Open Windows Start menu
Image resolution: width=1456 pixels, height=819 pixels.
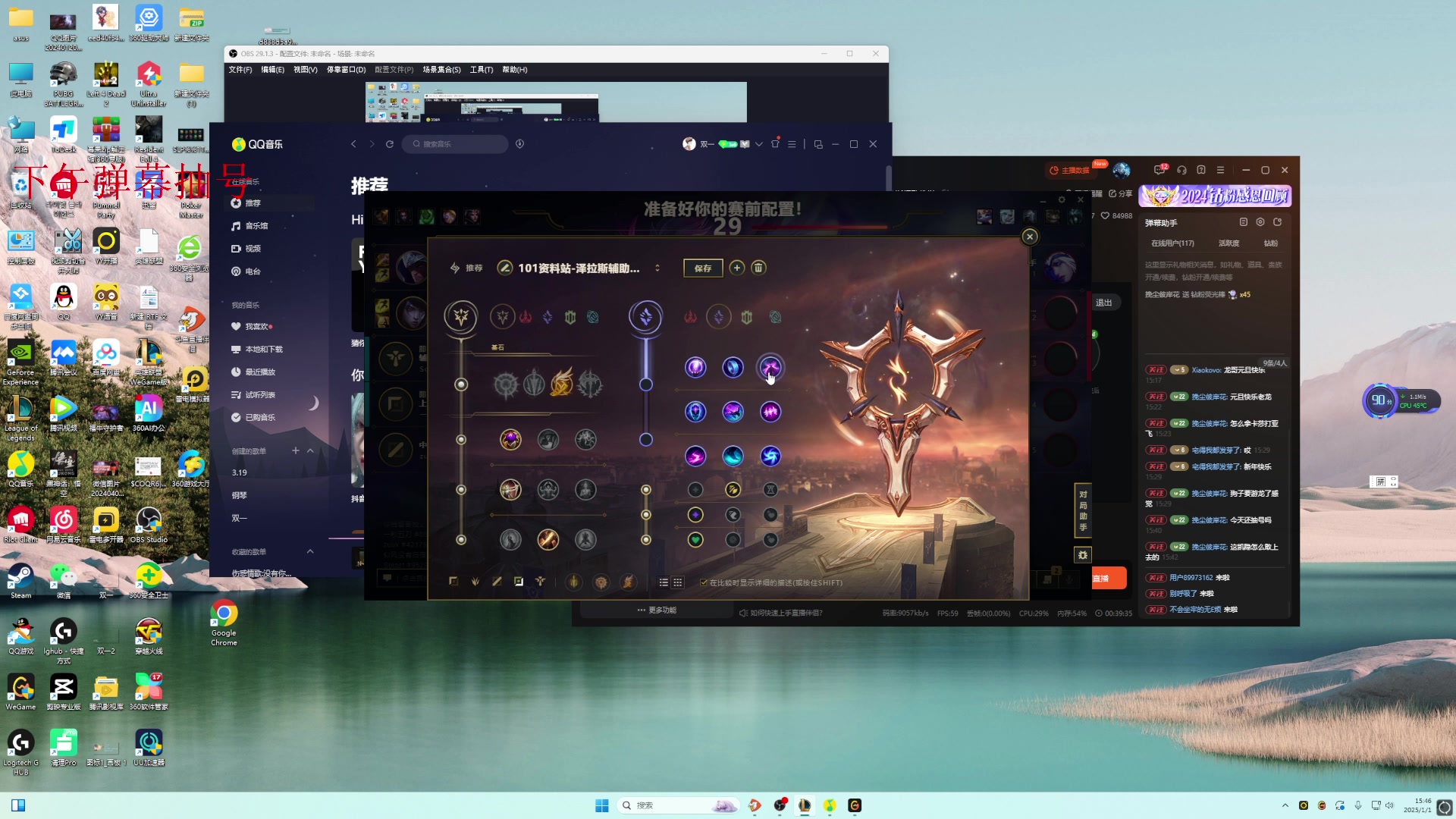[602, 805]
